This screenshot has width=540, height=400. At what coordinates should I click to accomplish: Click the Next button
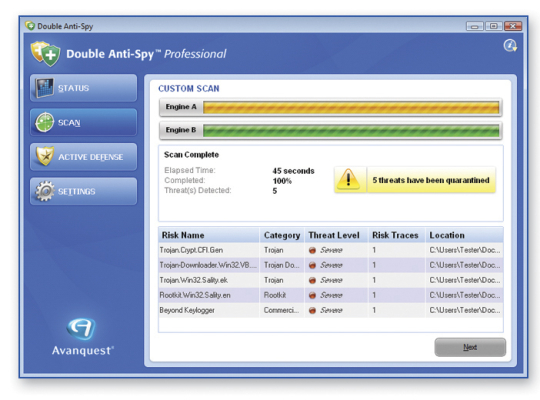[470, 347]
